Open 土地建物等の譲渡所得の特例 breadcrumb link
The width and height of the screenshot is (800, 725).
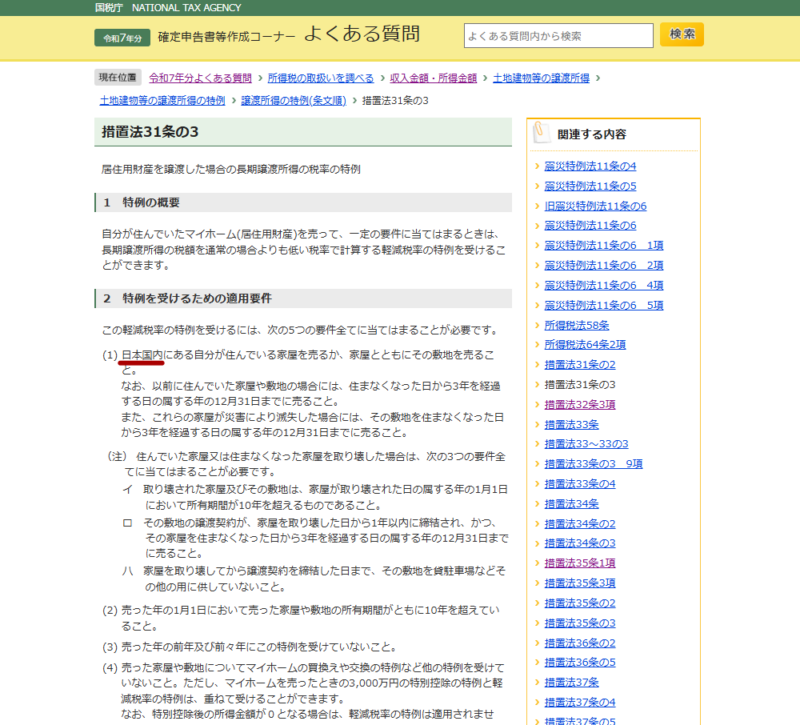click(x=162, y=101)
